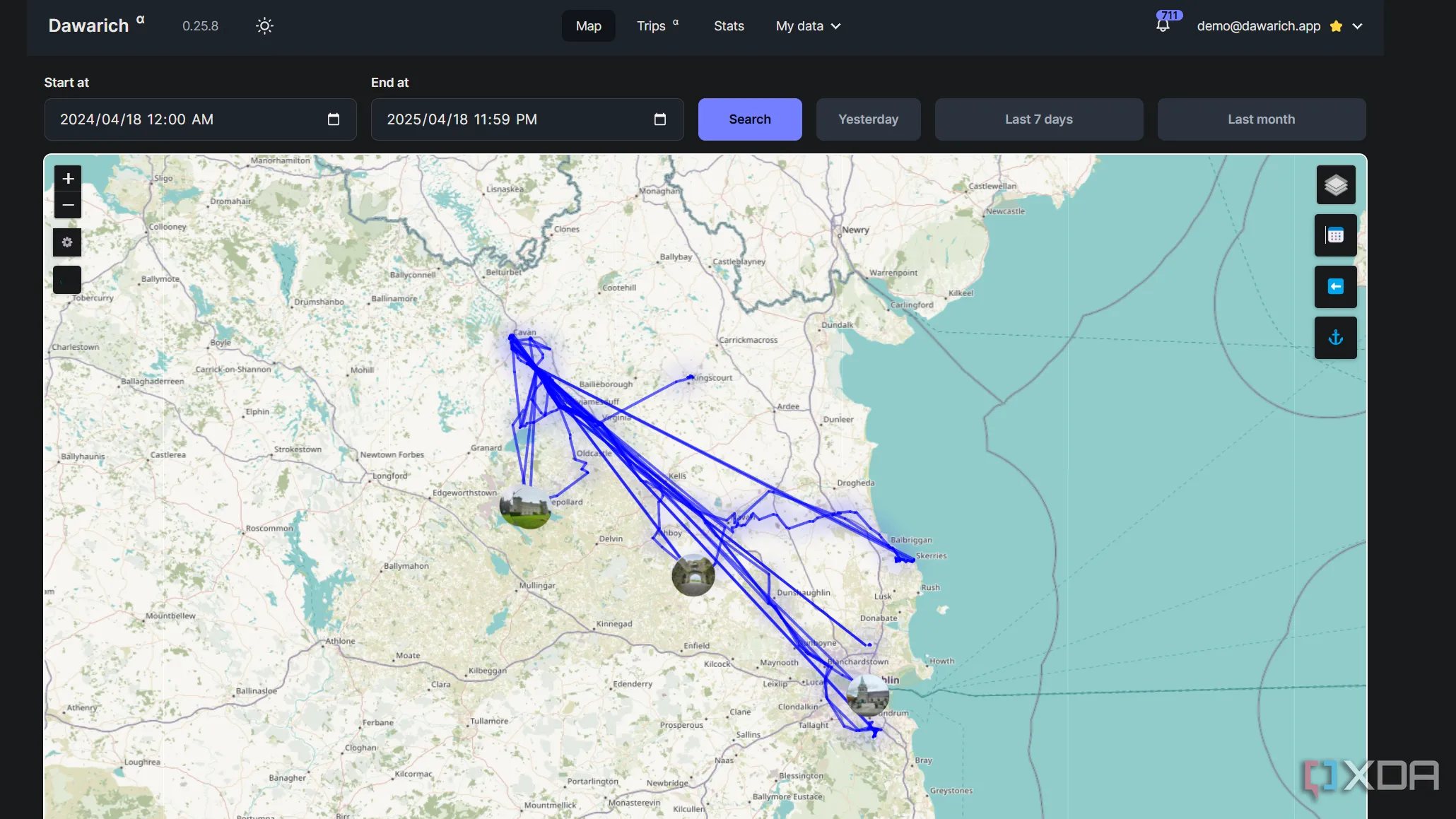The width and height of the screenshot is (1456, 819).
Task: Click the dark square control below the gear
Action: tap(67, 280)
